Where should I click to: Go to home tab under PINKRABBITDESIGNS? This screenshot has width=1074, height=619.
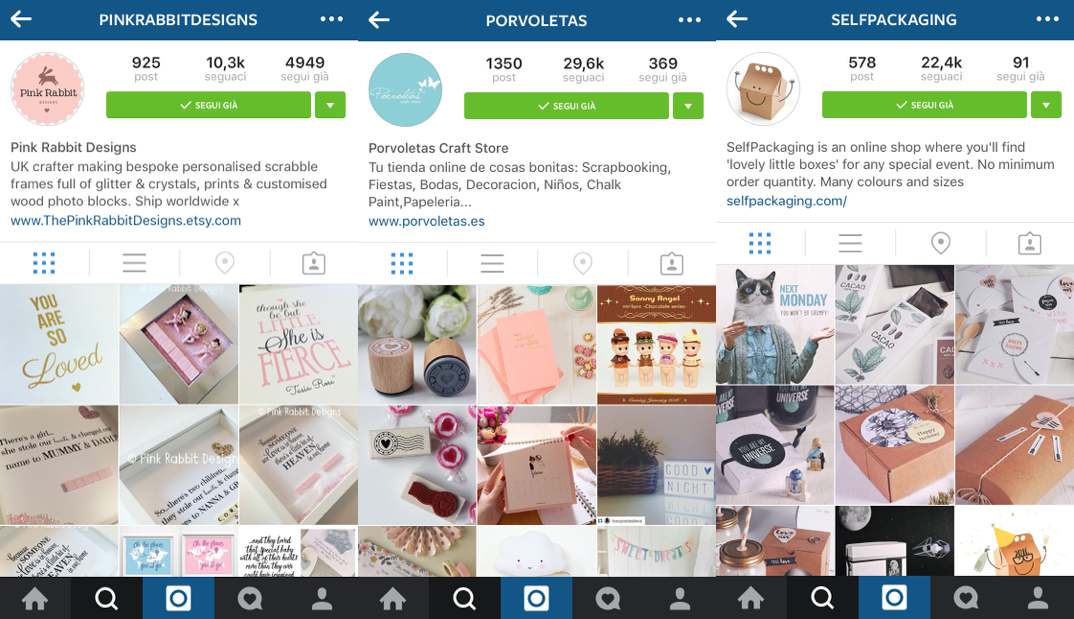click(x=35, y=598)
